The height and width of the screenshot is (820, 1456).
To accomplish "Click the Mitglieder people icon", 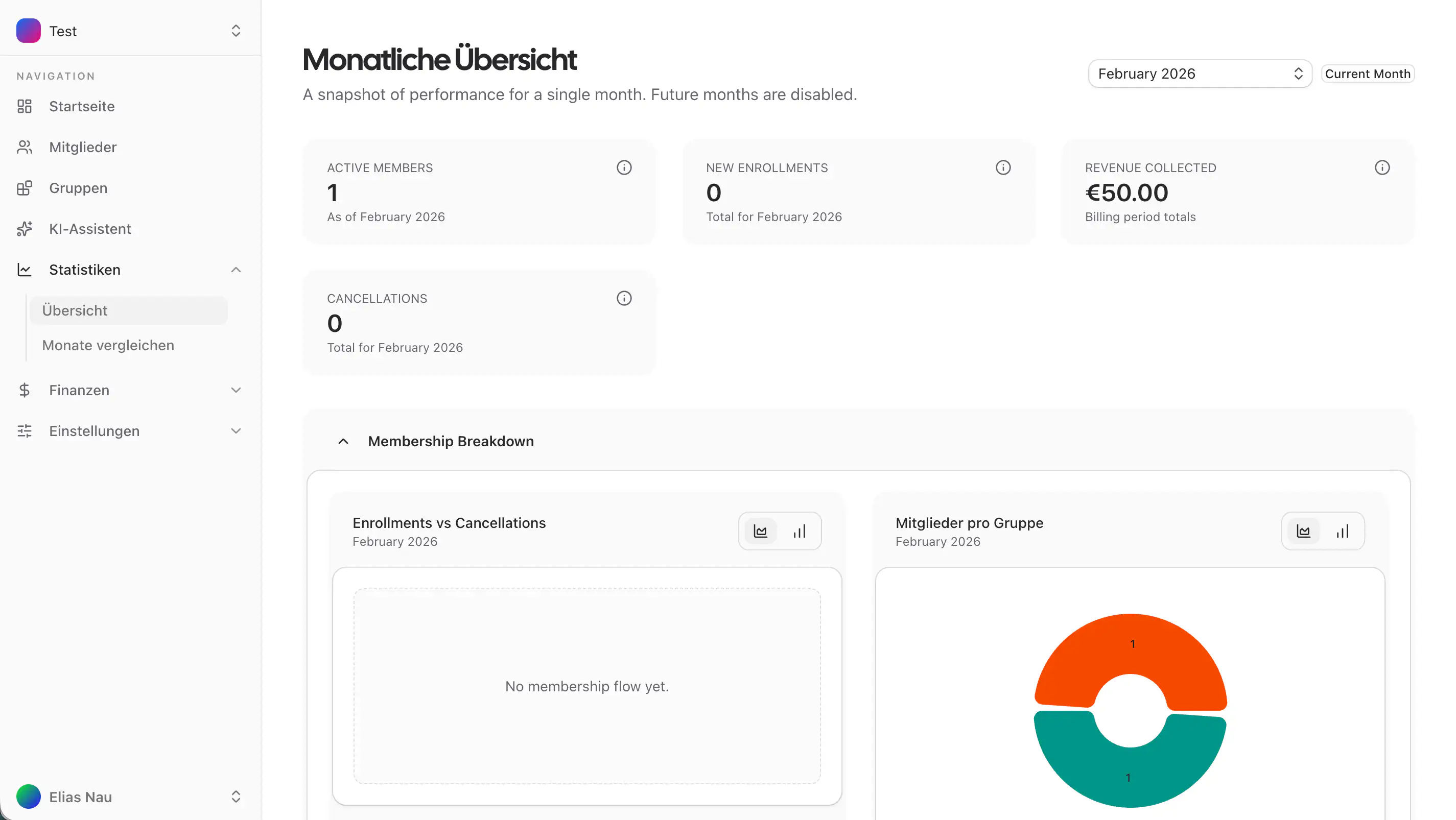I will point(25,147).
